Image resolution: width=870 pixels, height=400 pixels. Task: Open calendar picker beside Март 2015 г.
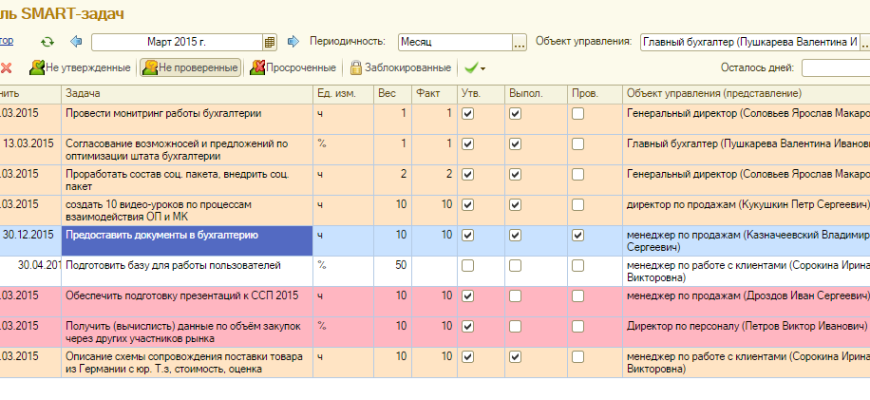click(x=269, y=42)
